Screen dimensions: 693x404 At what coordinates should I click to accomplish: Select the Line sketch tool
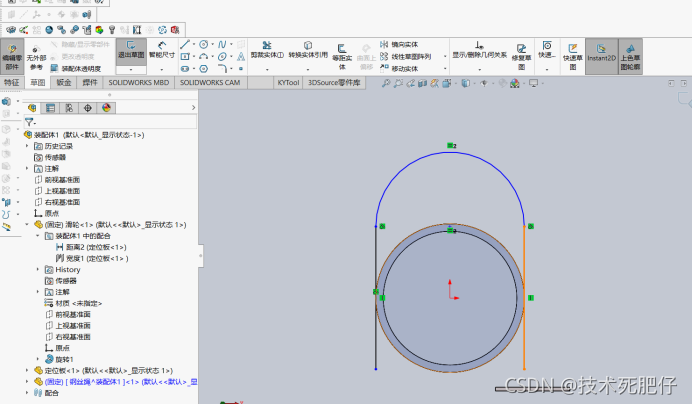click(185, 44)
